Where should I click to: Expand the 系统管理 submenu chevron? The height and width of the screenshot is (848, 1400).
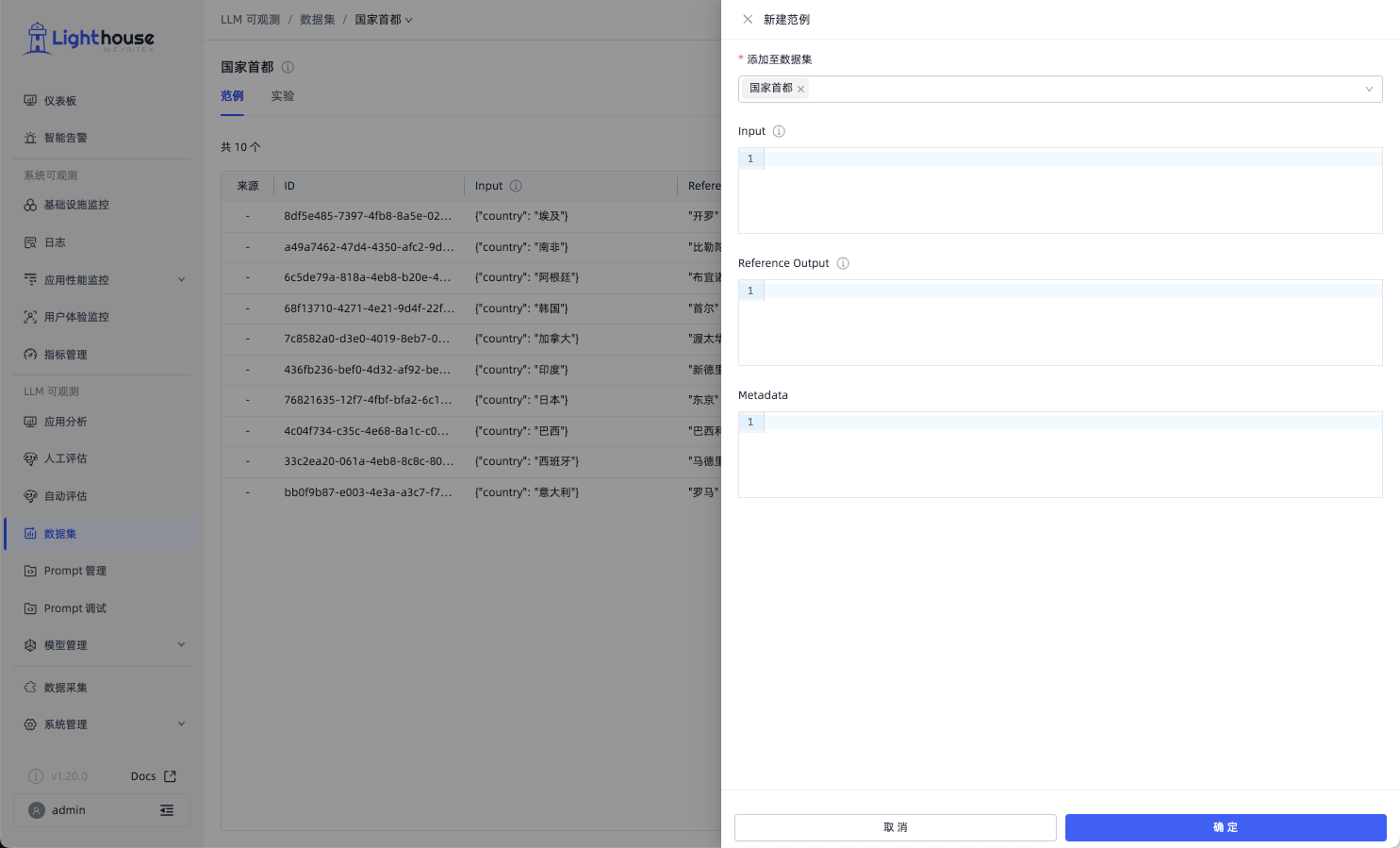(x=181, y=724)
